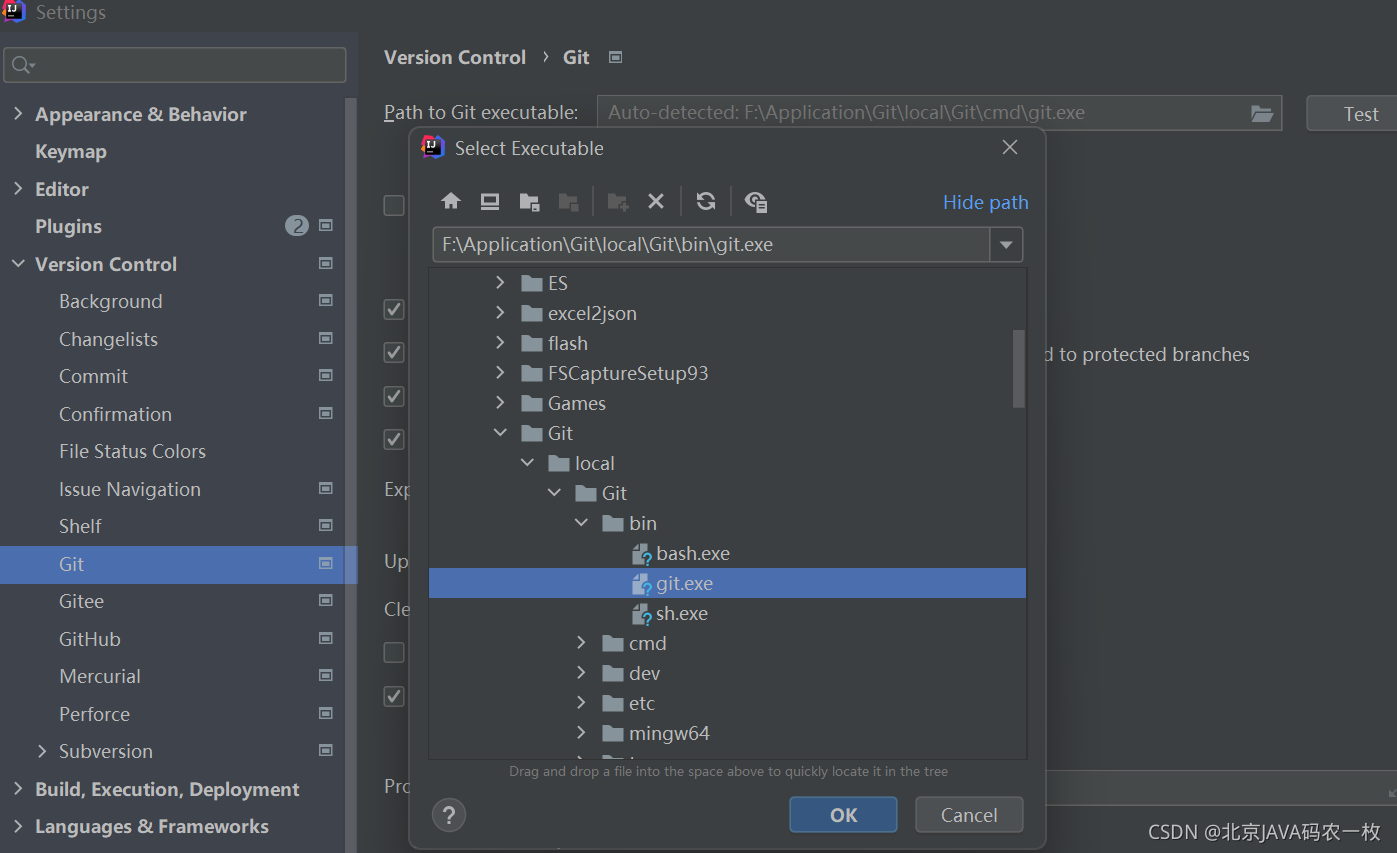Click the Hide path link
This screenshot has width=1397, height=853.
(986, 202)
